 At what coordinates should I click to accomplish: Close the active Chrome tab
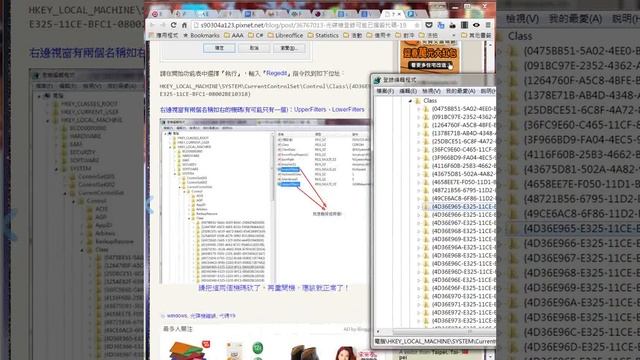pos(400,14)
